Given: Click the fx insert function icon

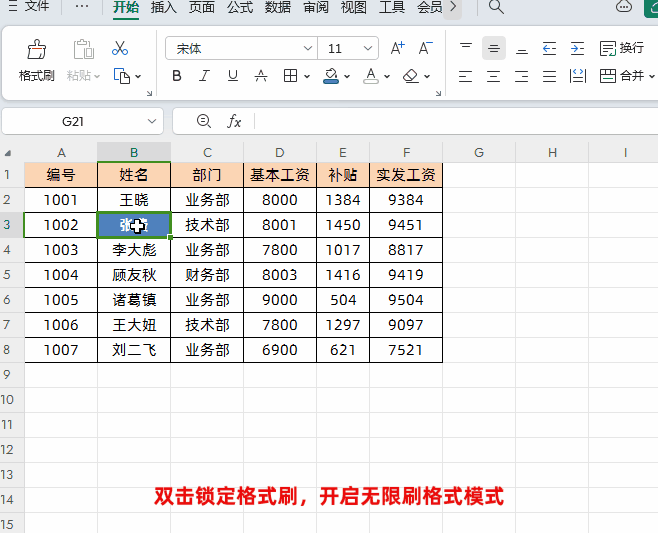Looking at the screenshot, I should pos(234,121).
